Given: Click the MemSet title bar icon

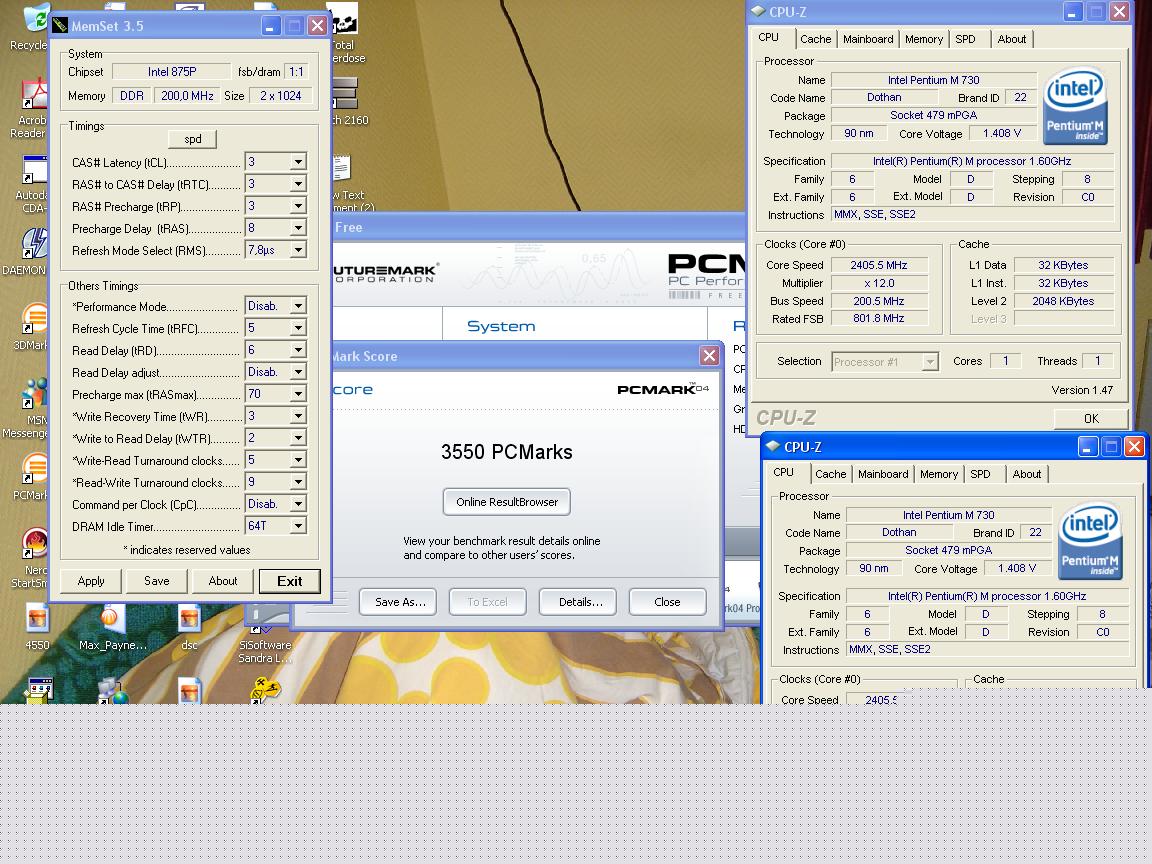Looking at the screenshot, I should (x=60, y=26).
